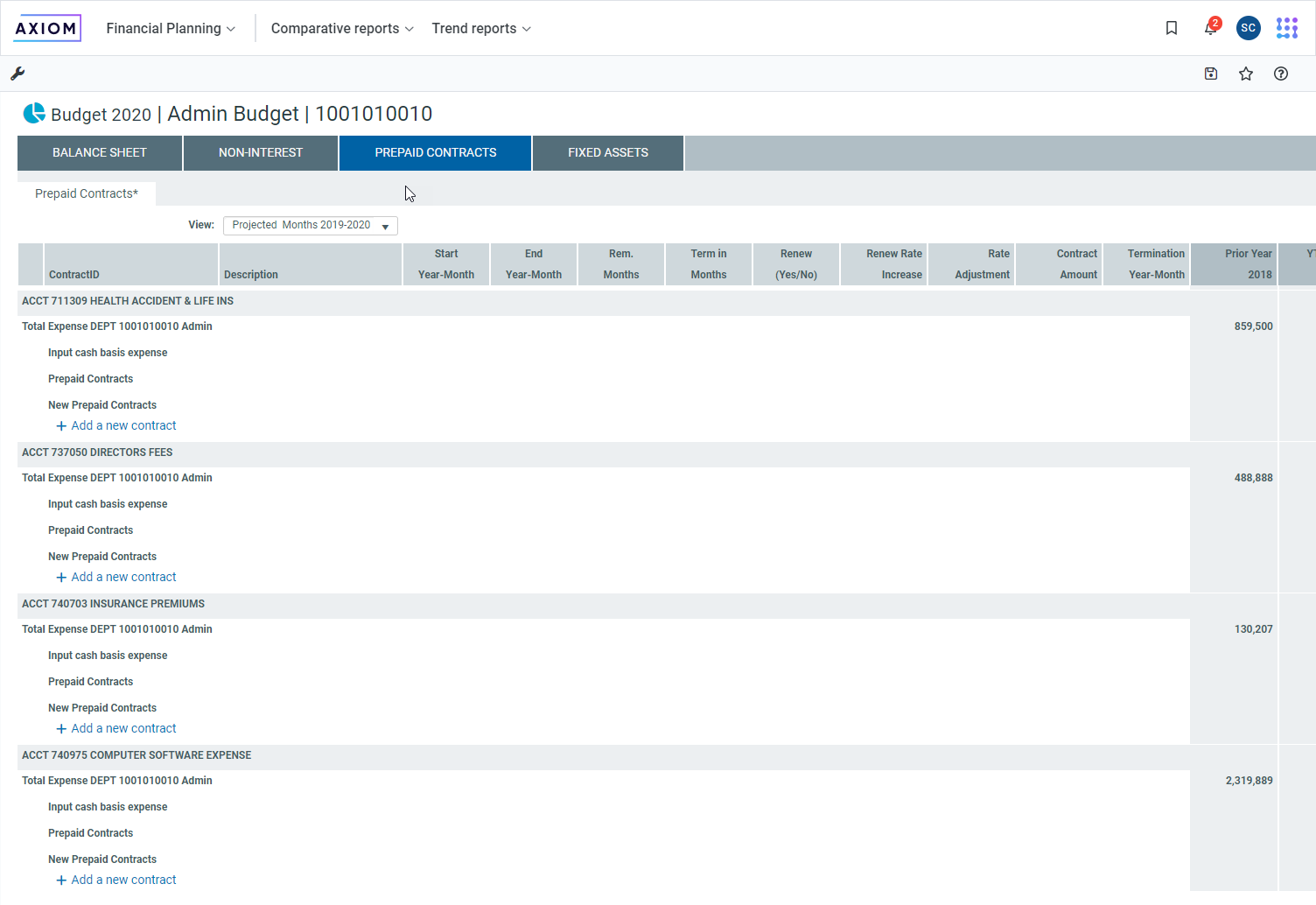Expand the Financial Planning menu

point(171,28)
